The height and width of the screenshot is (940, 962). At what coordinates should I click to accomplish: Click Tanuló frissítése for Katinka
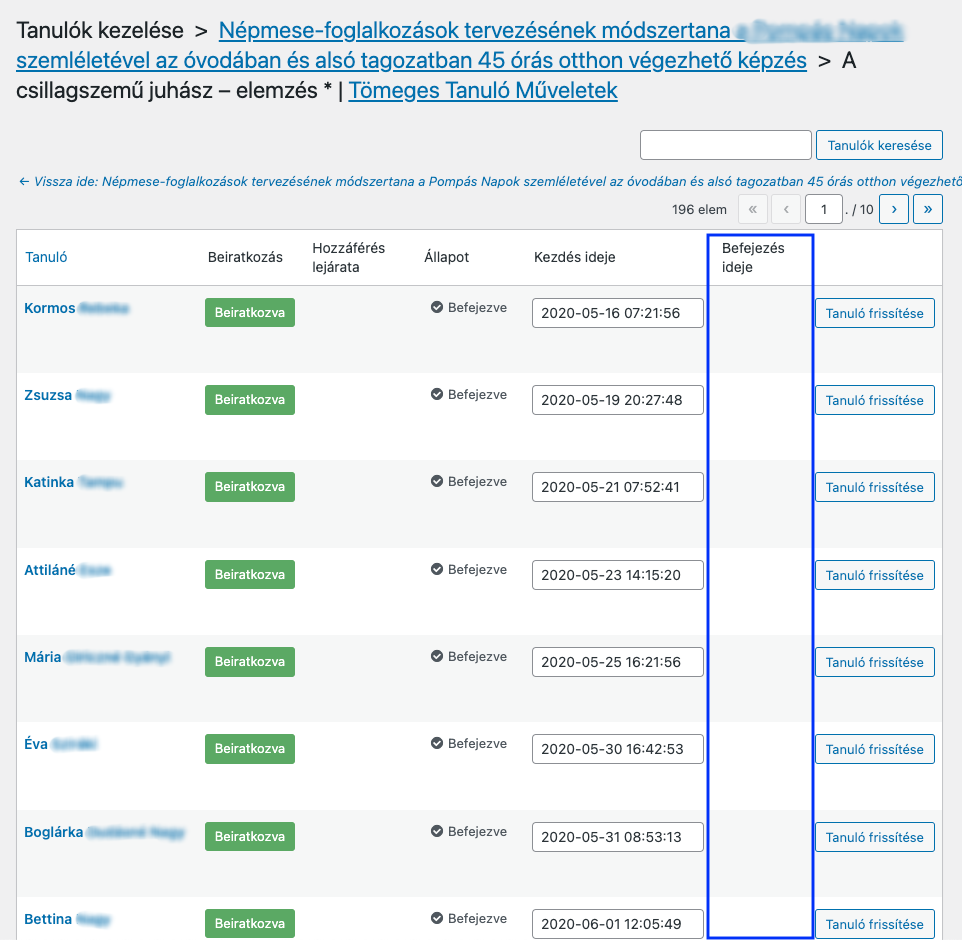click(x=874, y=487)
